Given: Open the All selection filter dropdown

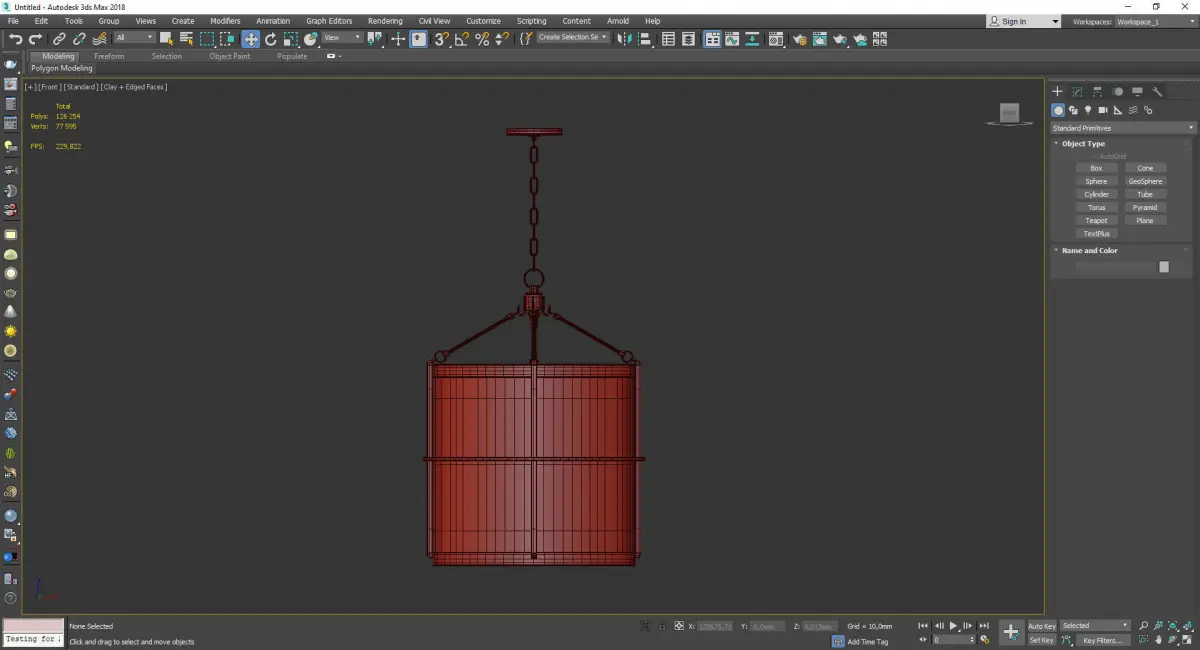Looking at the screenshot, I should coord(134,38).
